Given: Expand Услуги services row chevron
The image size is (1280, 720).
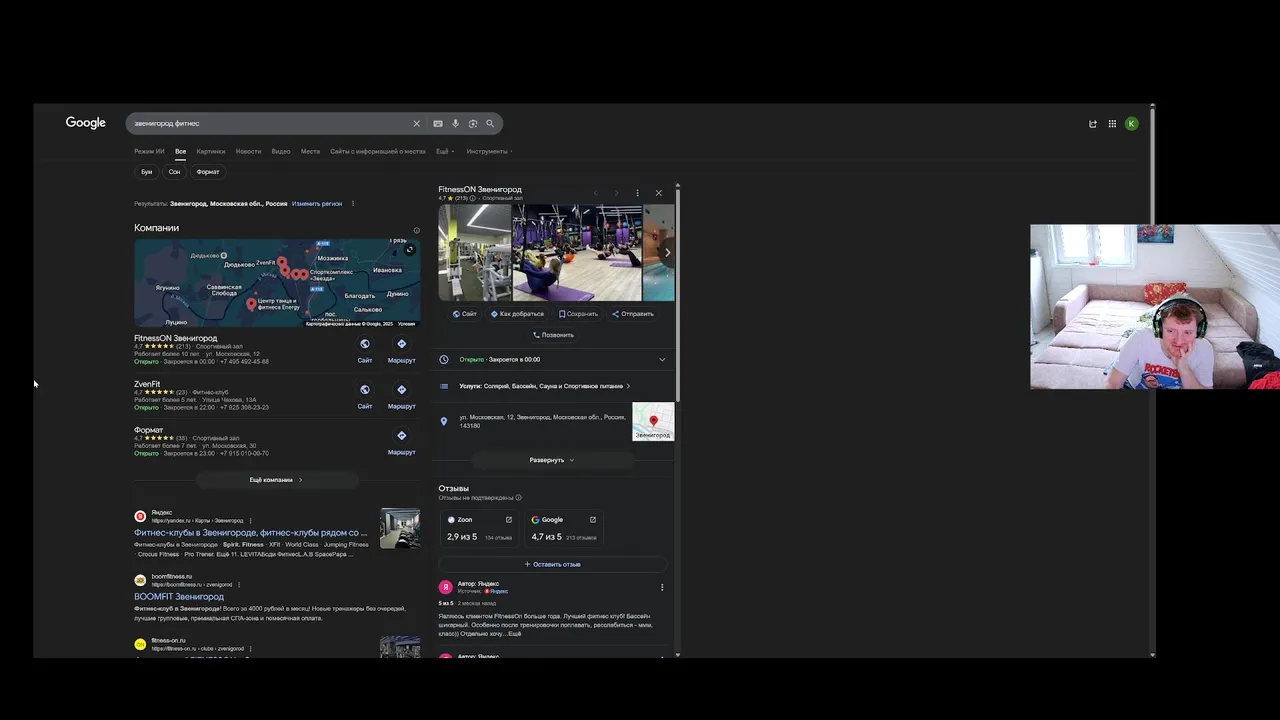Looking at the screenshot, I should tap(628, 386).
